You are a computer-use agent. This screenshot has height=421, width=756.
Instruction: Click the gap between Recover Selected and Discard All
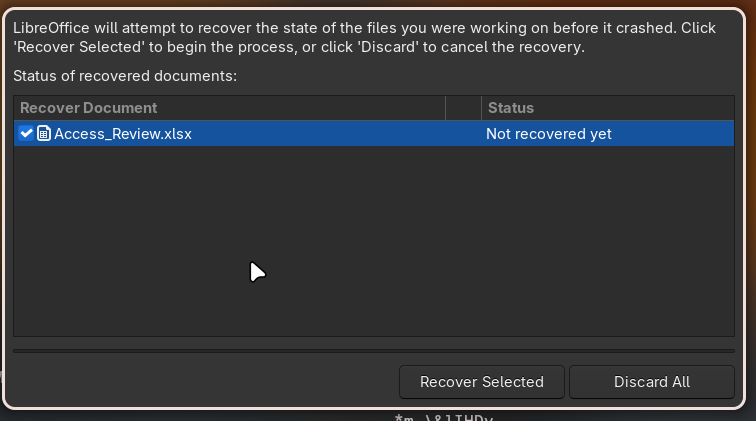pos(567,381)
